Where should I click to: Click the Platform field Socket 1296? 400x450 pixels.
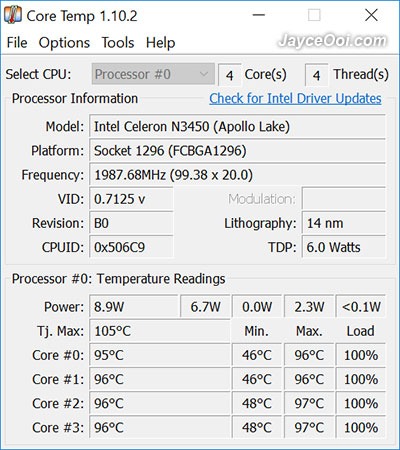(237, 151)
